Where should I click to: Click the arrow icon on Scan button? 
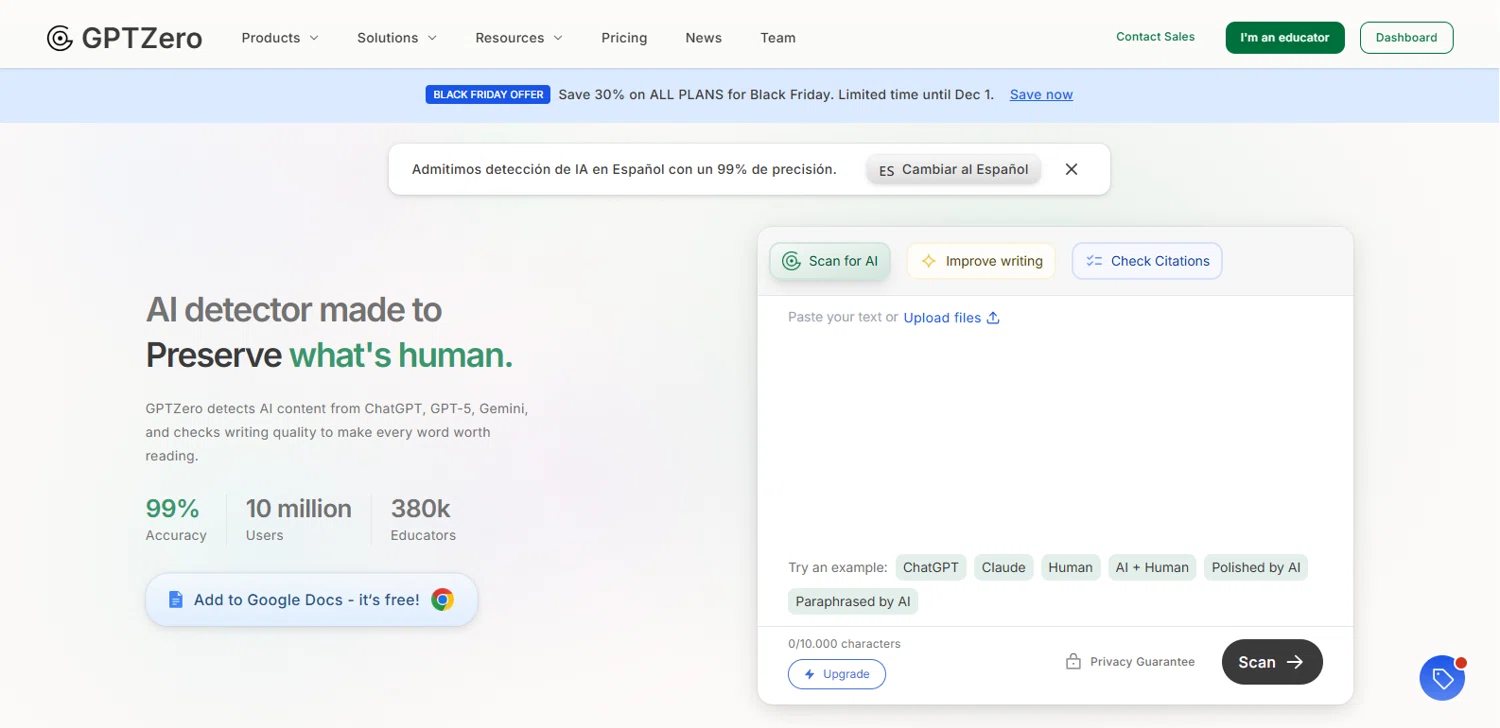[1295, 662]
